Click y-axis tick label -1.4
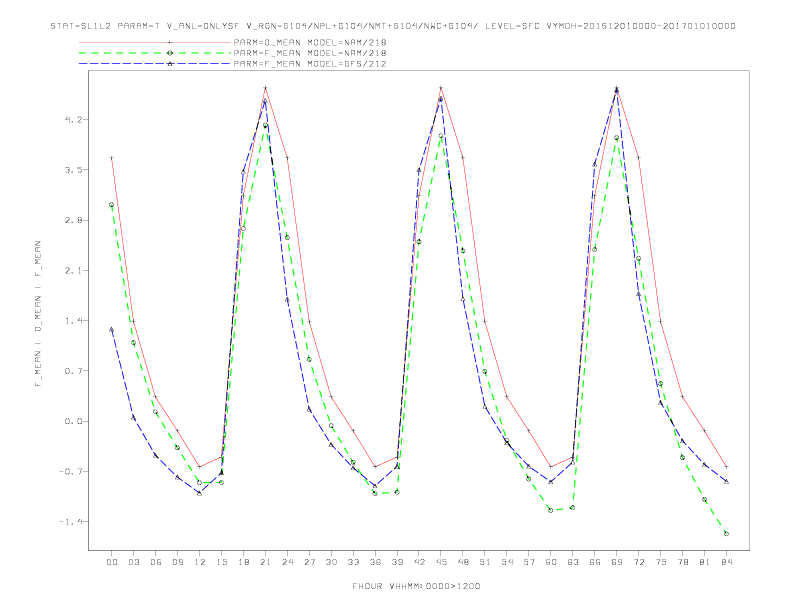The image size is (792, 612). [x=70, y=522]
